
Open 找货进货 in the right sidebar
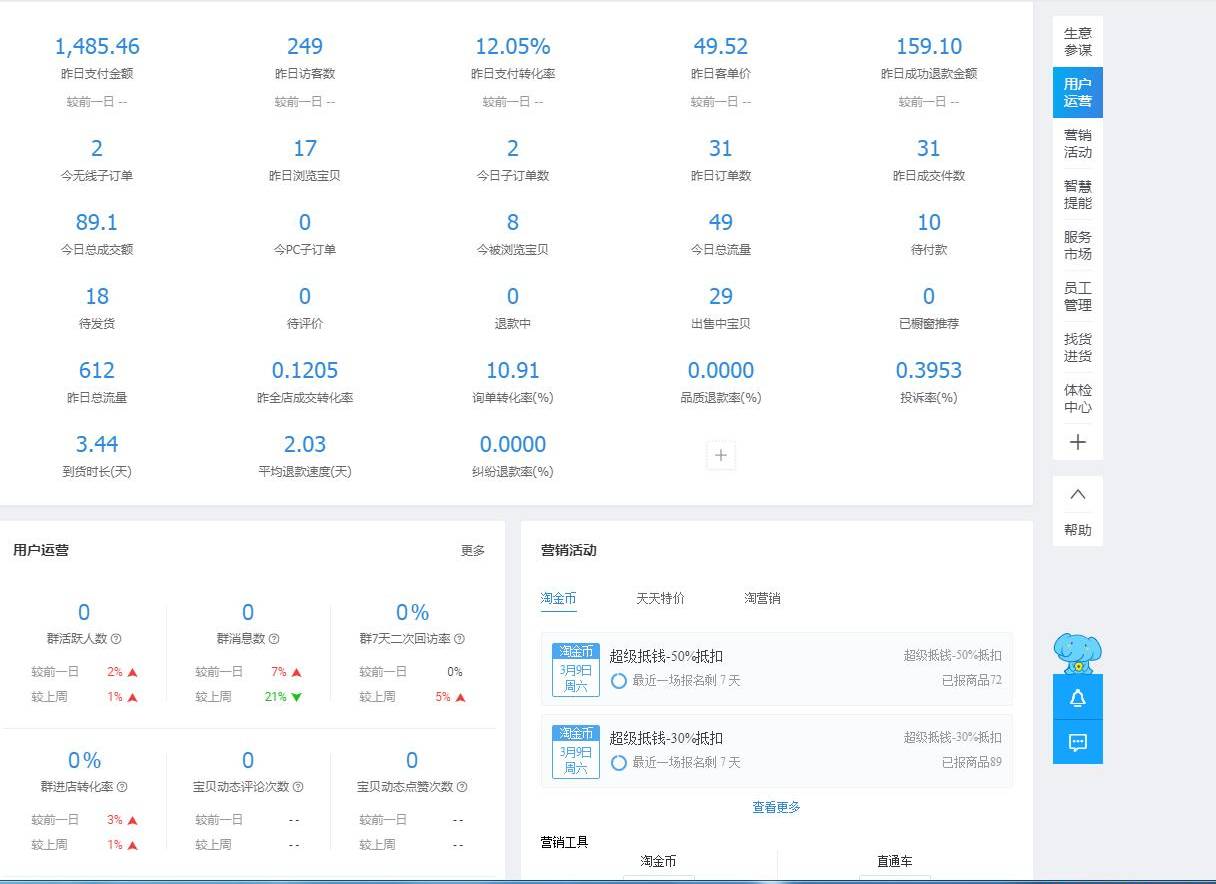1078,347
